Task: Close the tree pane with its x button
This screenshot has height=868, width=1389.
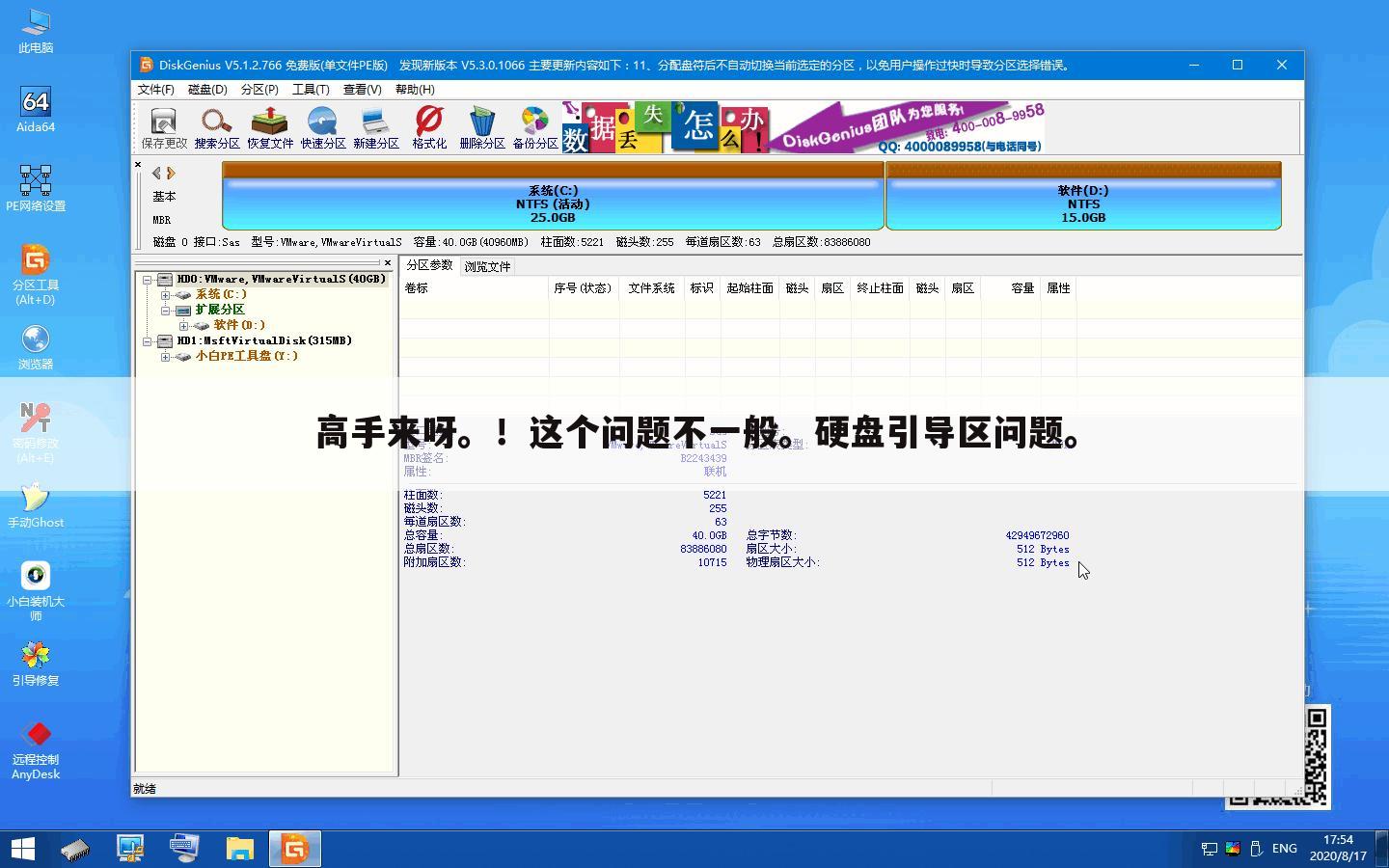Action: click(x=388, y=262)
